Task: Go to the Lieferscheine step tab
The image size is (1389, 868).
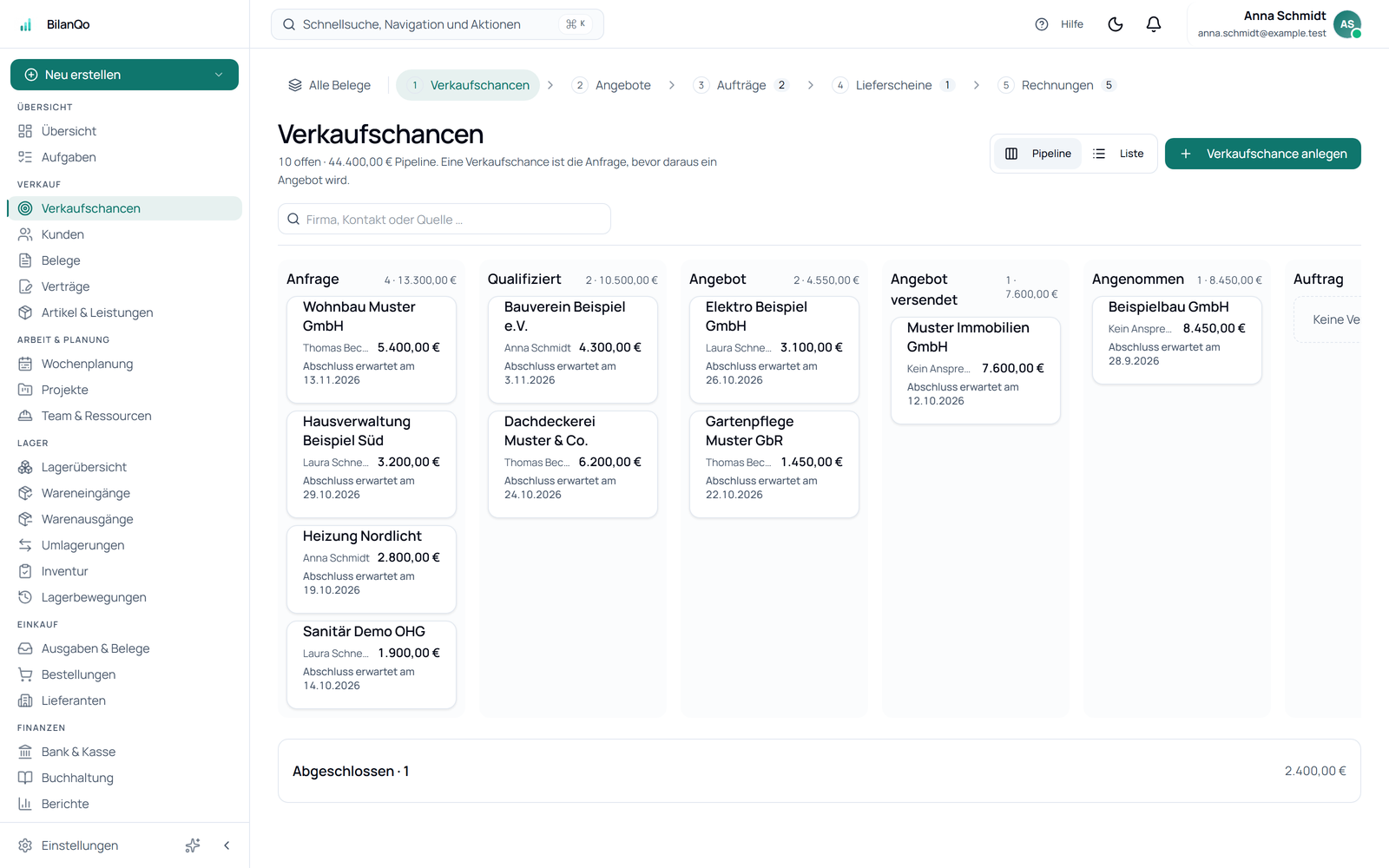Action: tap(894, 85)
